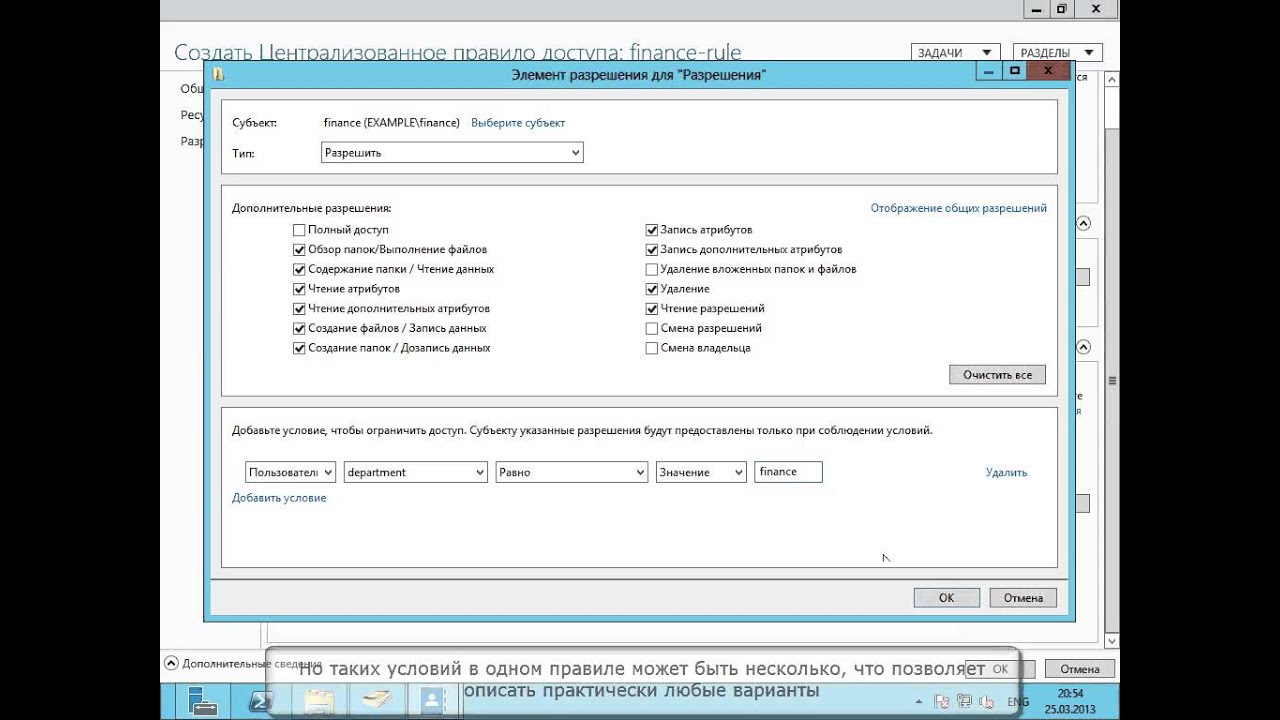Toggle the Чтение разрешений checkbox
1280x720 pixels.
652,309
